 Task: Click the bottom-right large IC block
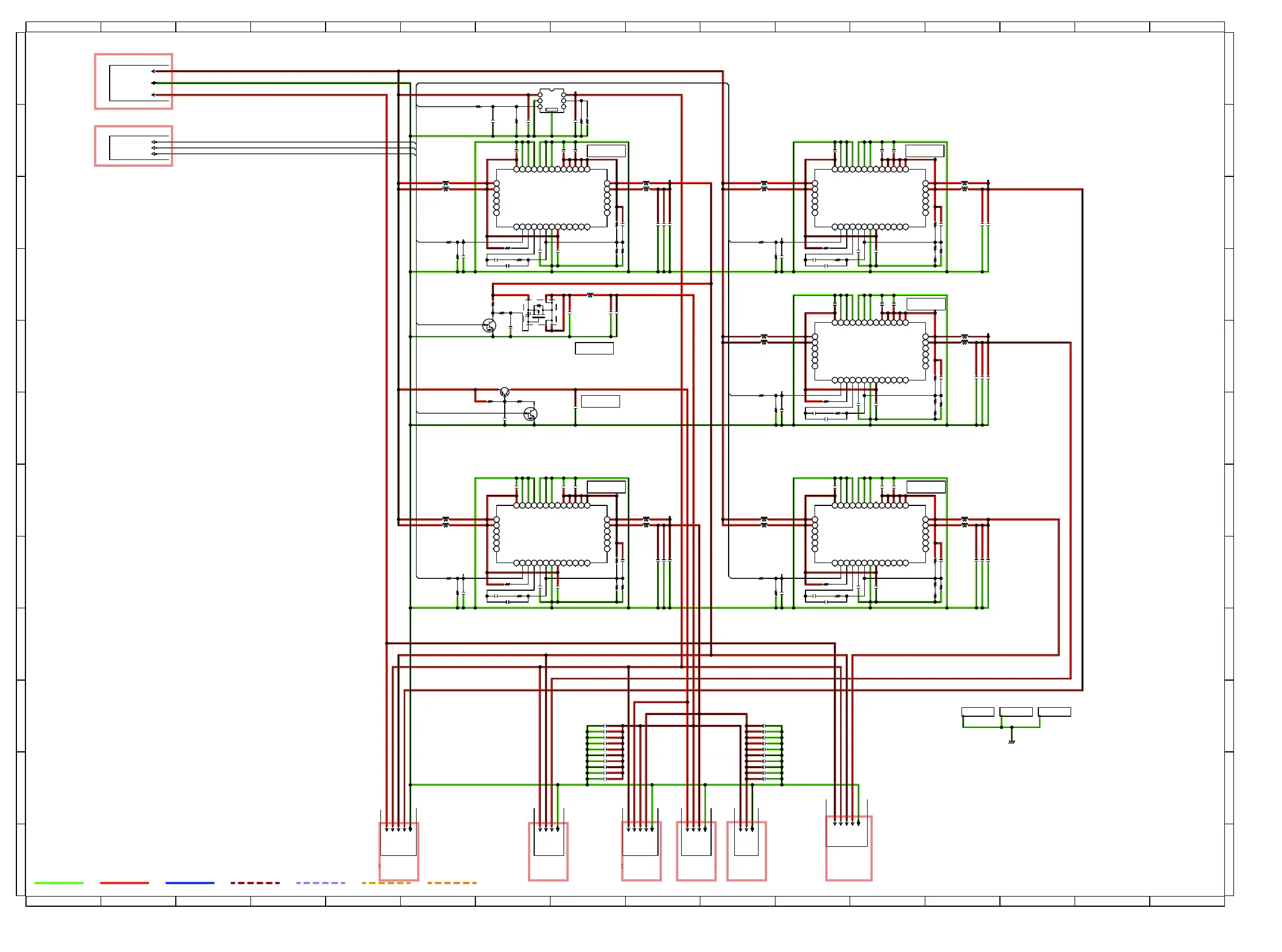coord(870,534)
